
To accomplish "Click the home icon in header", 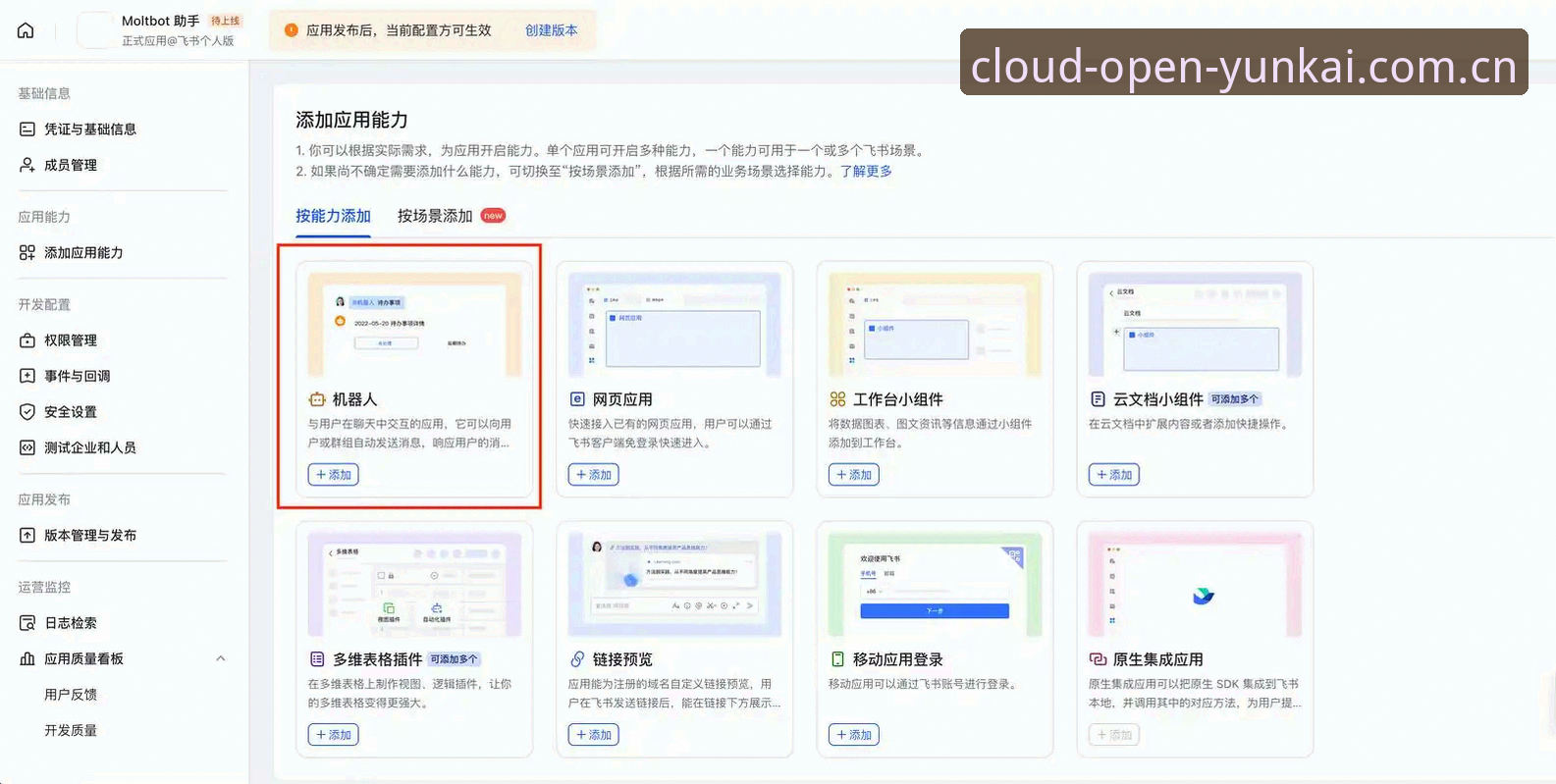I will pyautogui.click(x=26, y=30).
